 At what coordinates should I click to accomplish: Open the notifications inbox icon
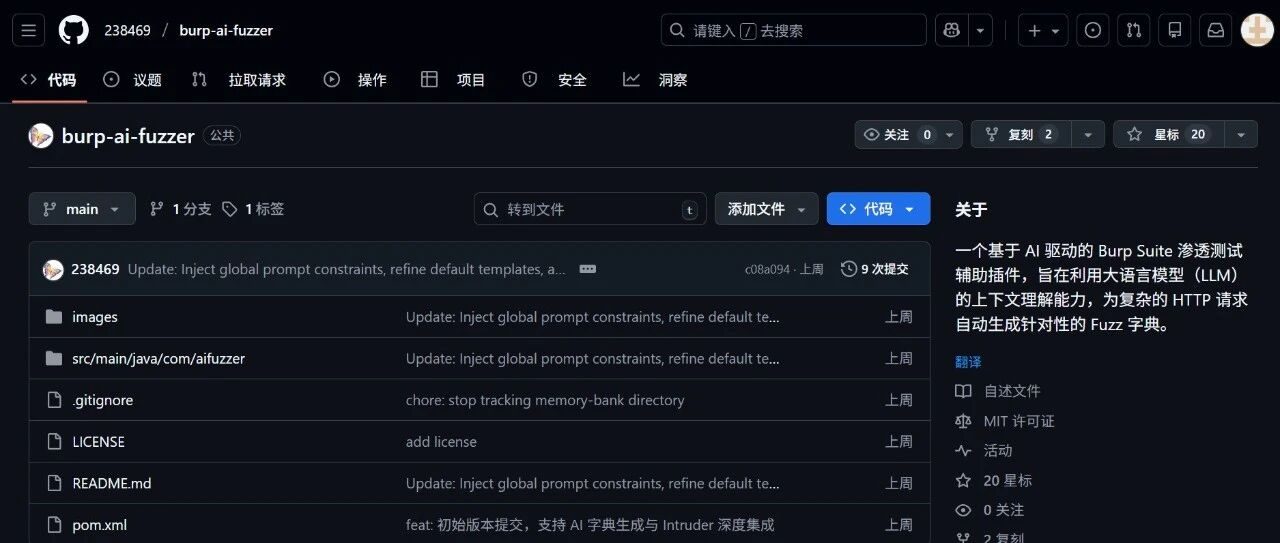tap(1216, 30)
